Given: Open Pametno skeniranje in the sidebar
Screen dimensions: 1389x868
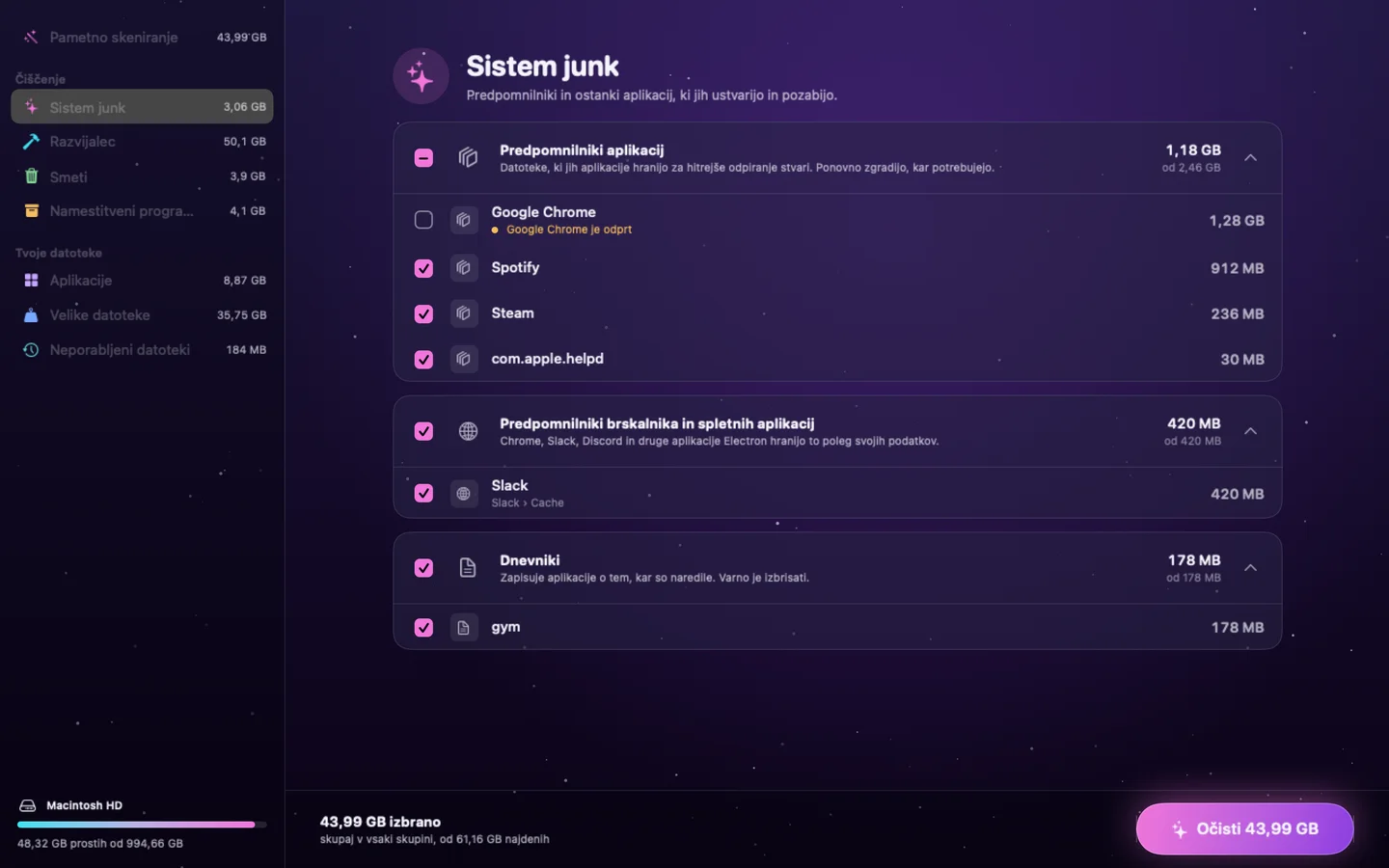Looking at the screenshot, I should pos(142,38).
